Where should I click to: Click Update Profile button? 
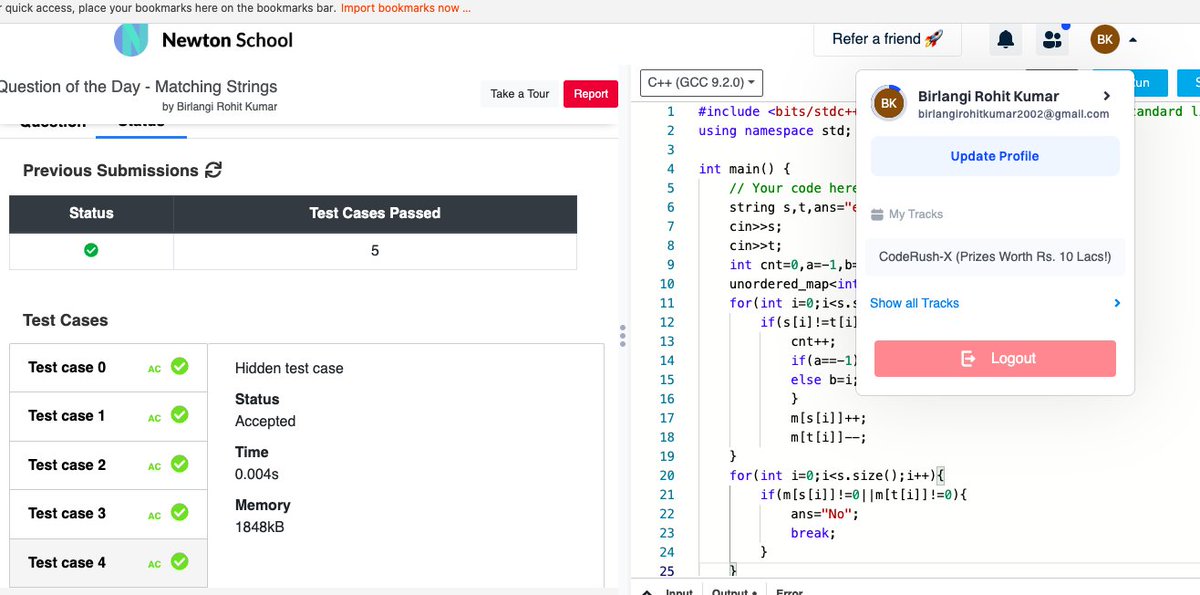[x=994, y=156]
